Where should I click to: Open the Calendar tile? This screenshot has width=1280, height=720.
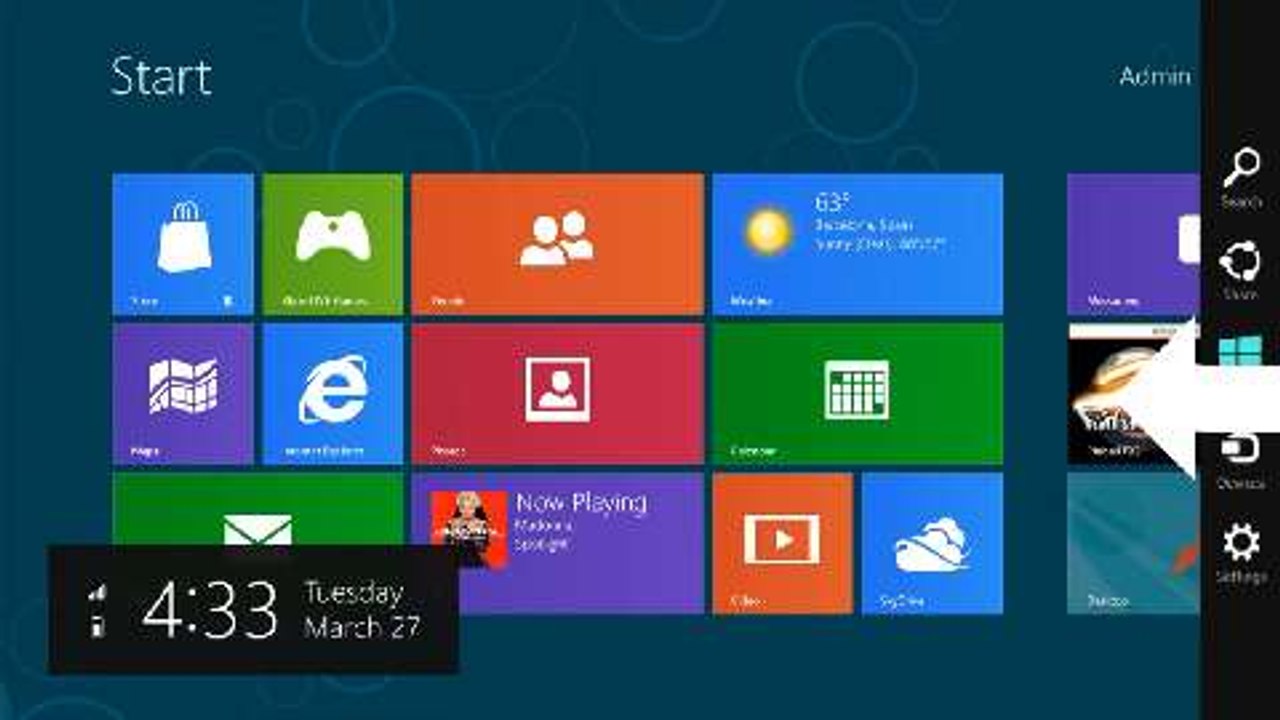pos(857,394)
